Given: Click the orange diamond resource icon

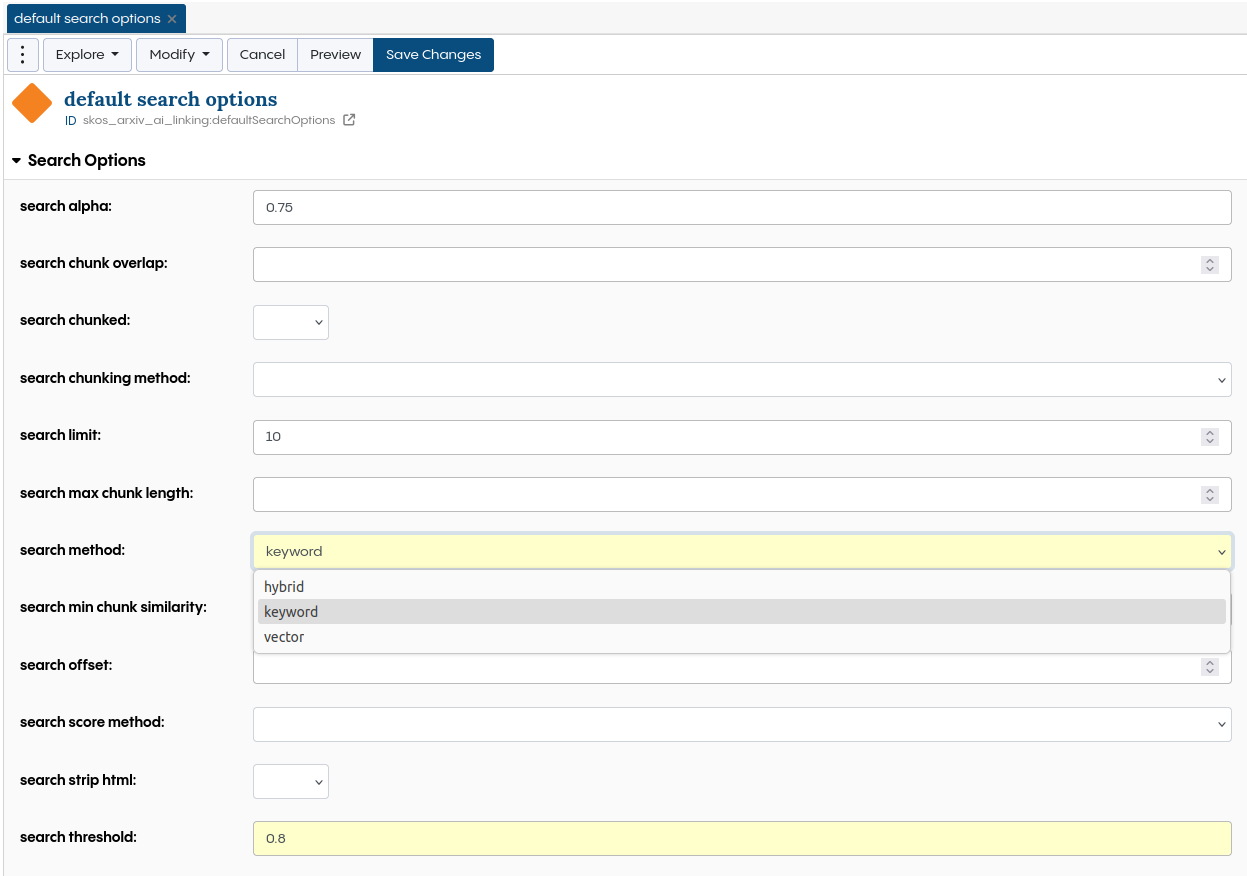Looking at the screenshot, I should (x=32, y=103).
